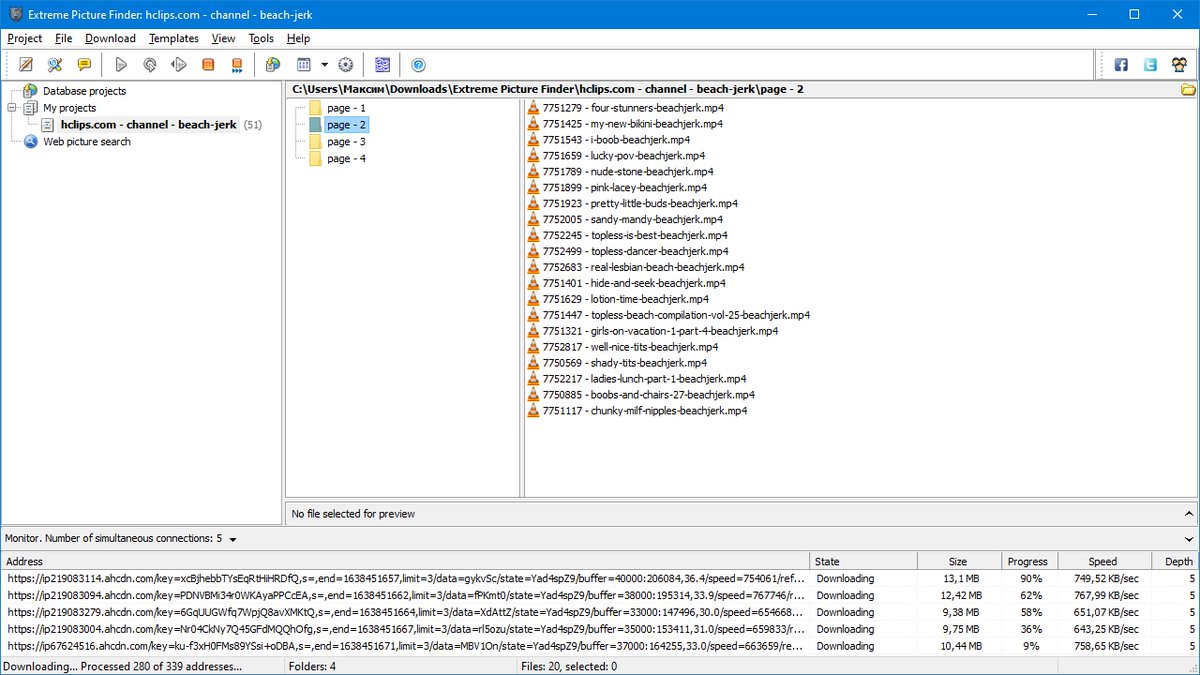The width and height of the screenshot is (1200, 675).
Task: Select the download row showing 90% progress
Action: [x=600, y=578]
